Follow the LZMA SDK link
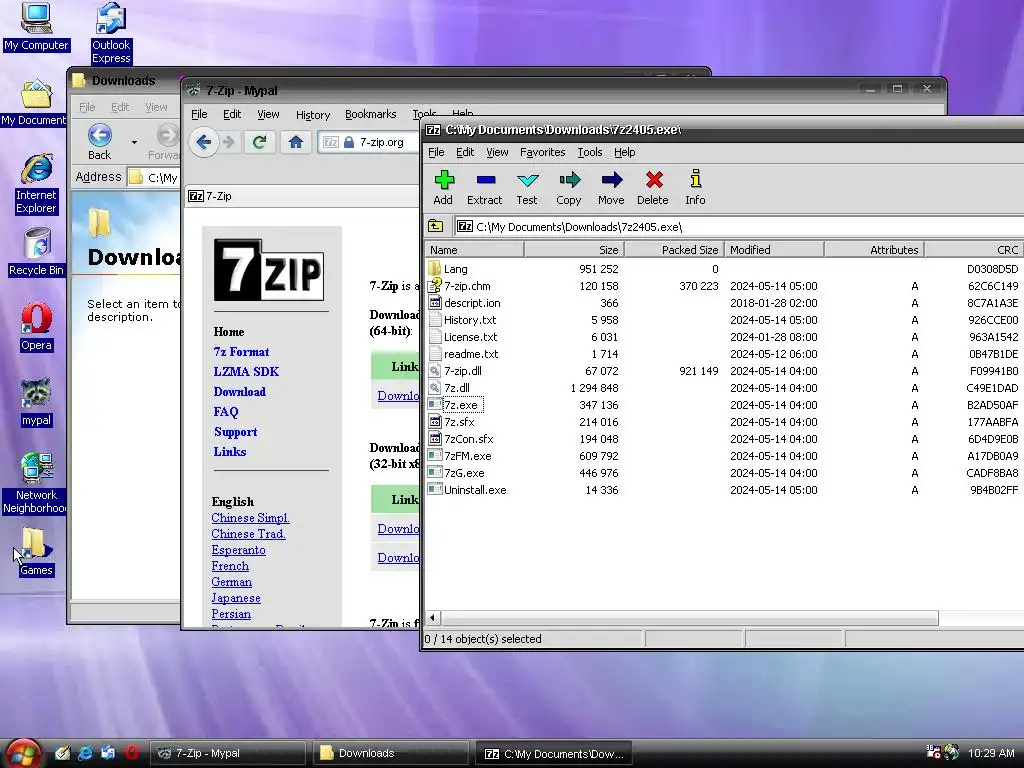This screenshot has width=1024, height=768. pos(246,372)
